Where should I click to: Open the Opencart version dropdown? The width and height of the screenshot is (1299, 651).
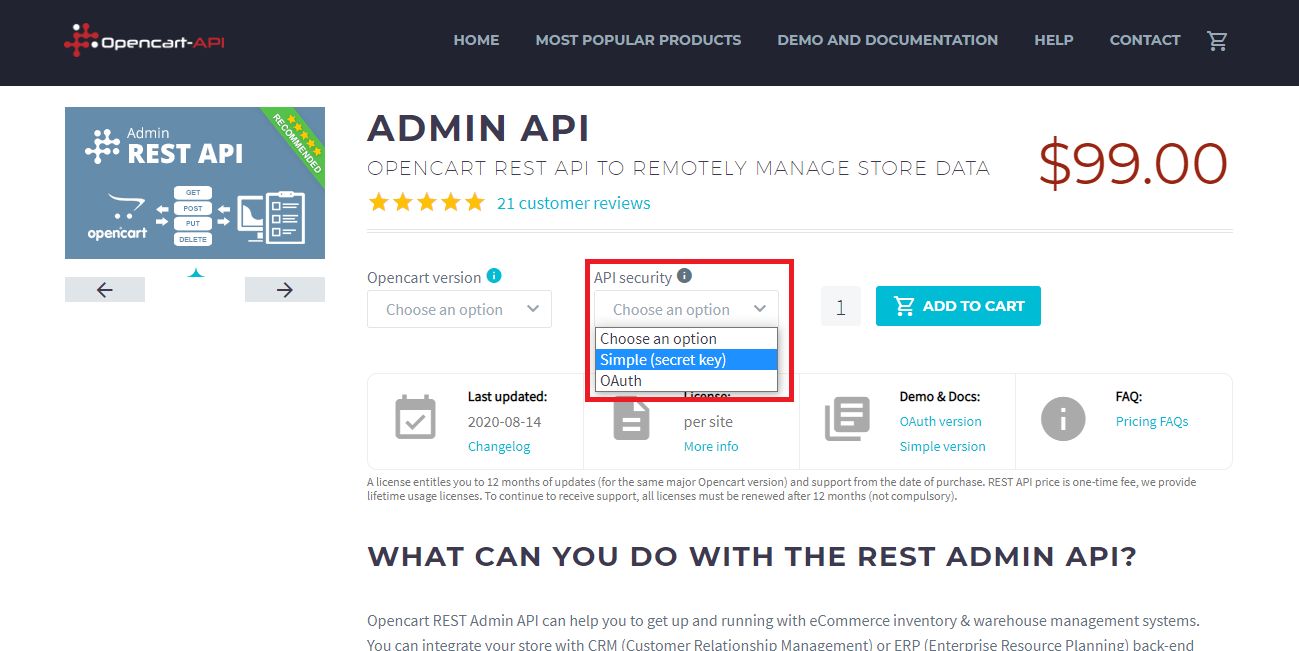[x=459, y=309]
